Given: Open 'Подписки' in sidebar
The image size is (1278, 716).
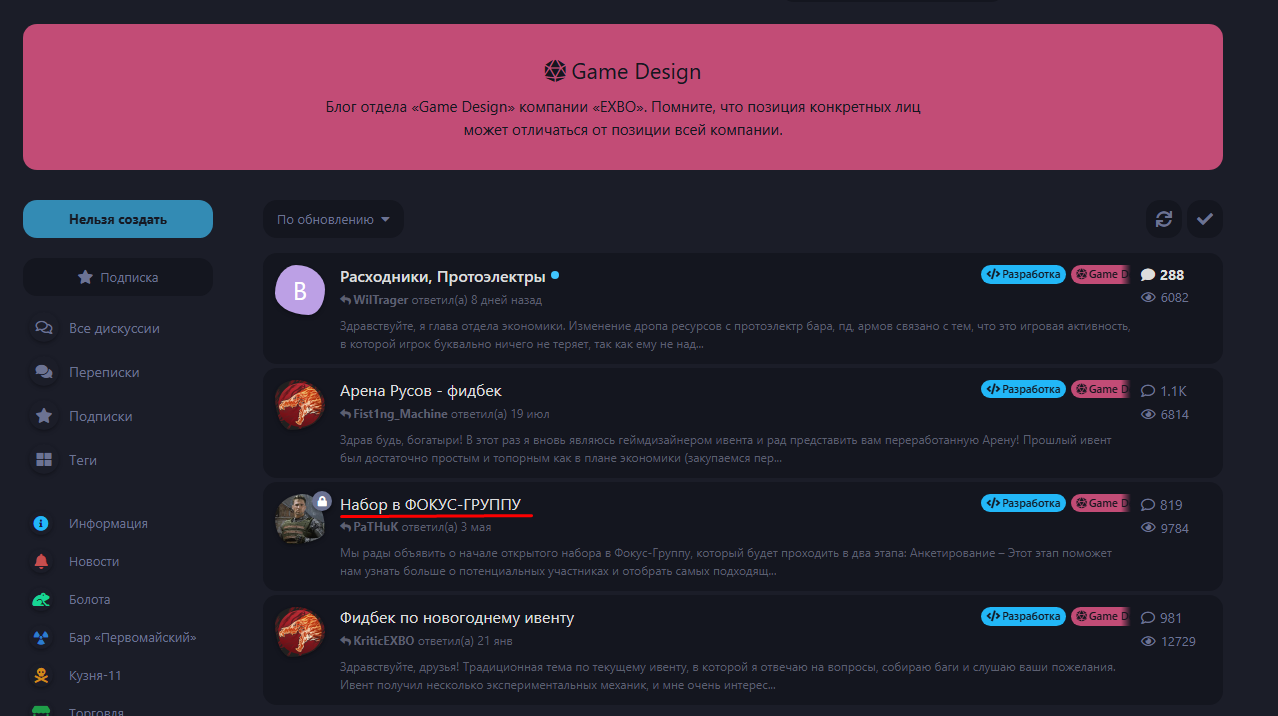Looking at the screenshot, I should [x=101, y=416].
